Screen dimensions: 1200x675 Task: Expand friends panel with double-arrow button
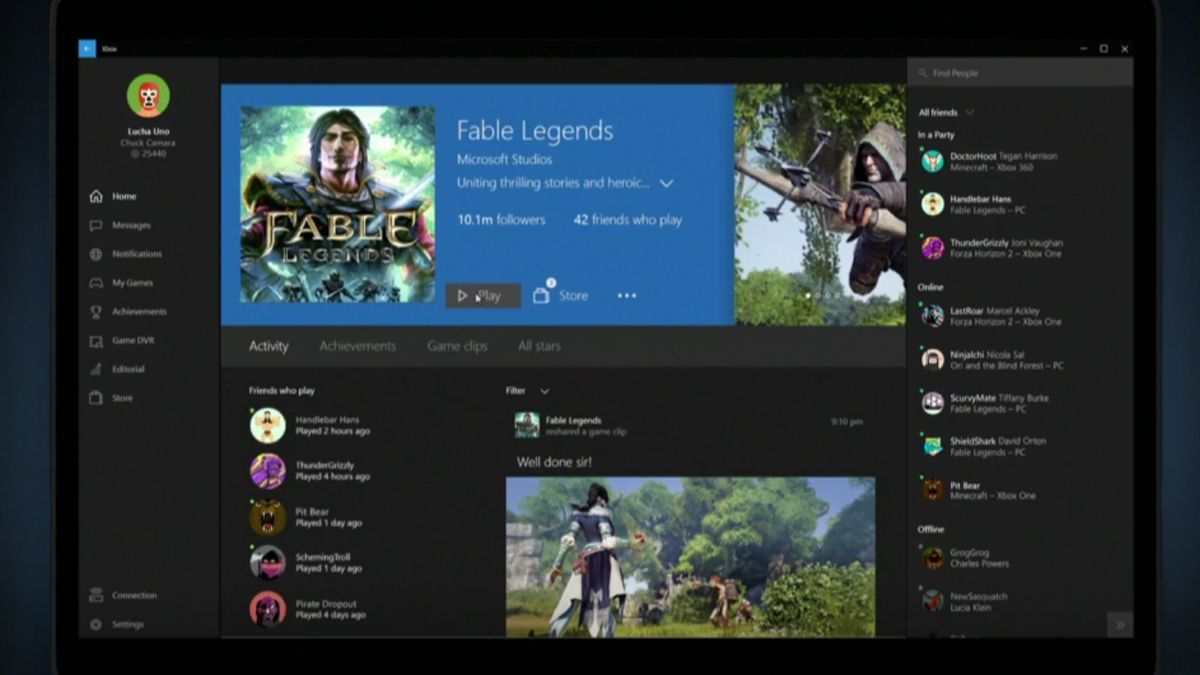click(1120, 624)
